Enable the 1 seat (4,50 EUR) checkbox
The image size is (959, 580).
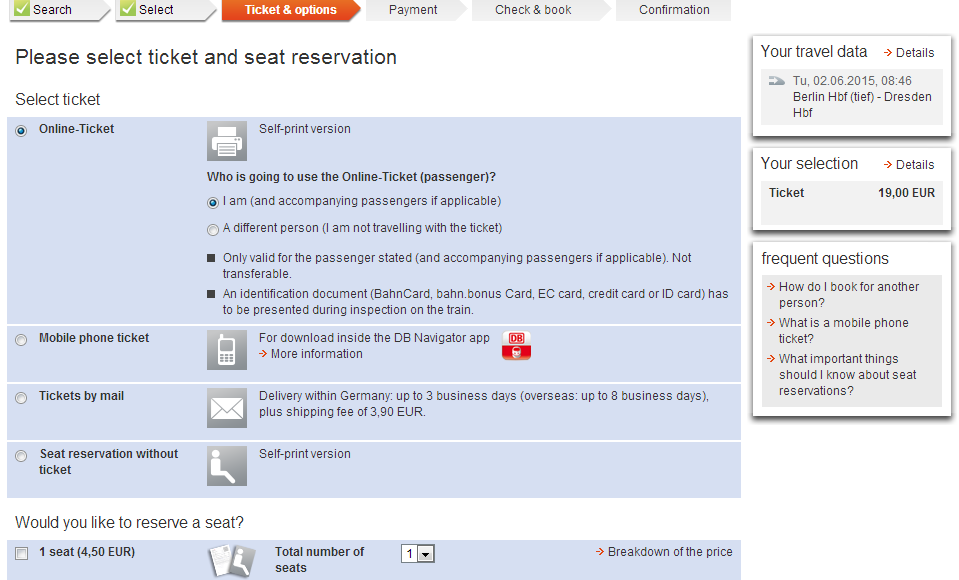coord(22,553)
